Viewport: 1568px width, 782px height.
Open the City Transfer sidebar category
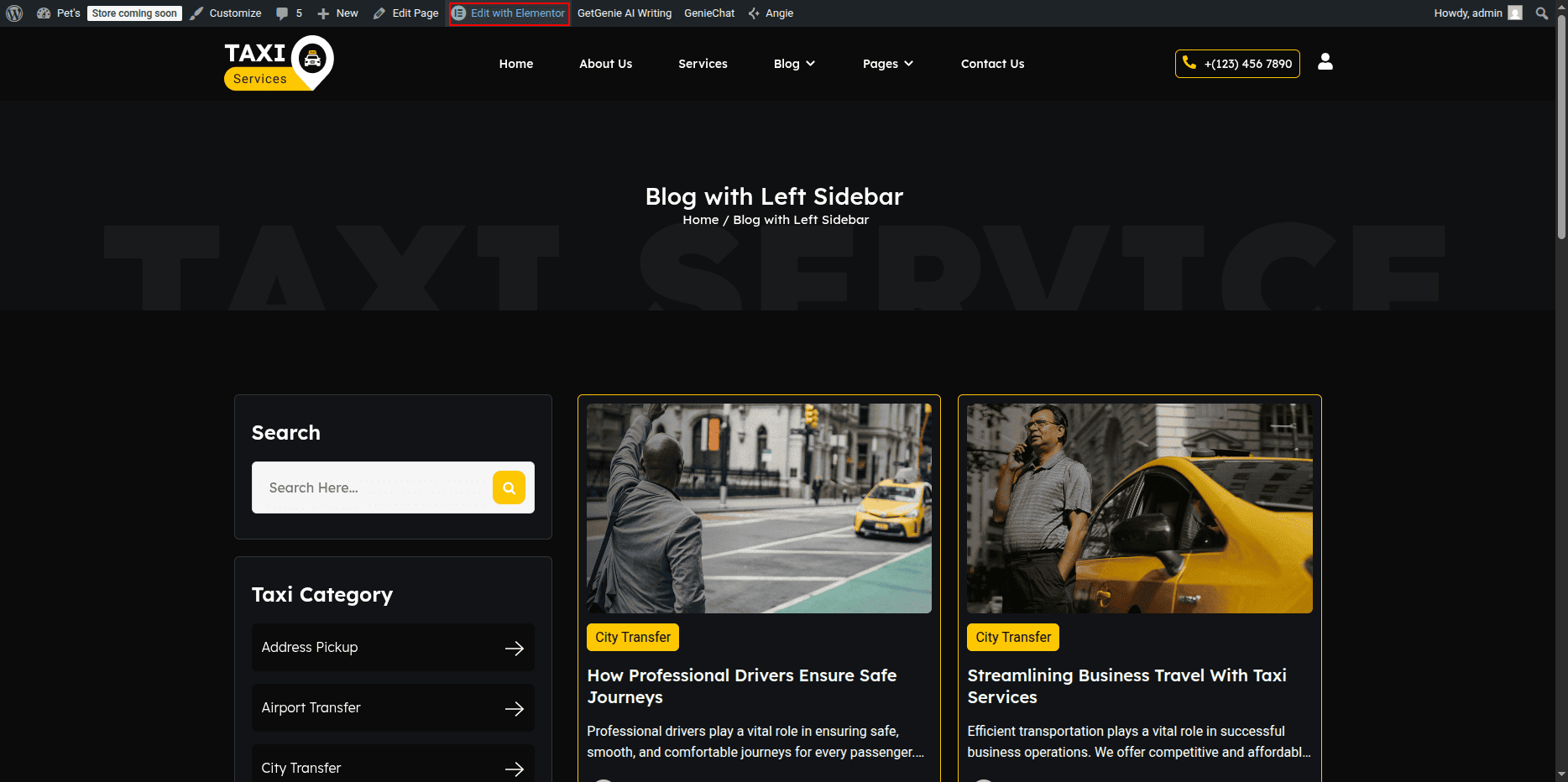tap(393, 764)
